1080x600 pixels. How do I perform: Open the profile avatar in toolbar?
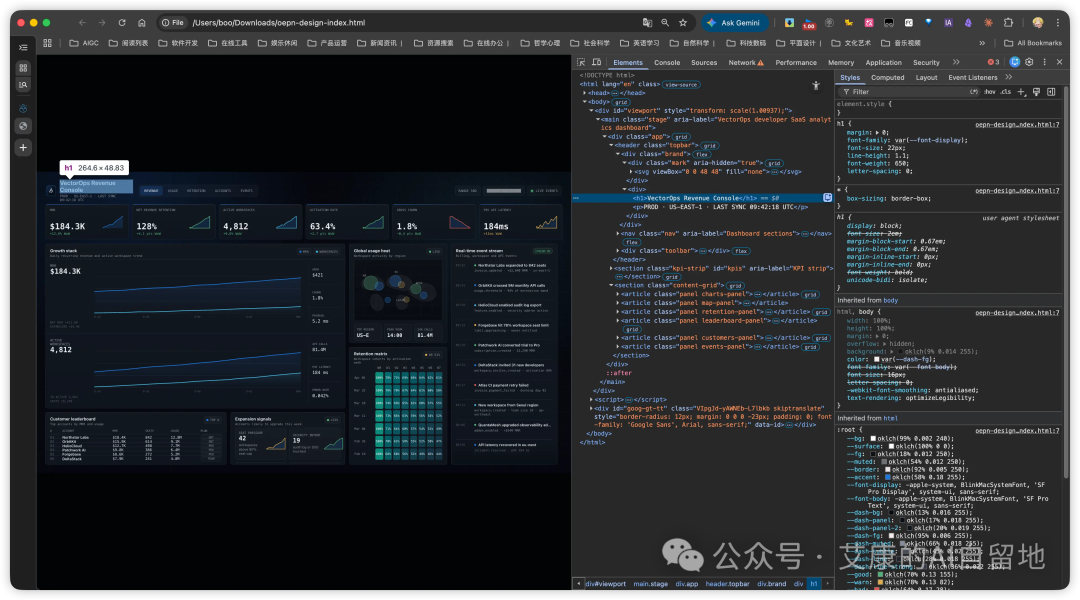pyautogui.click(x=1038, y=23)
